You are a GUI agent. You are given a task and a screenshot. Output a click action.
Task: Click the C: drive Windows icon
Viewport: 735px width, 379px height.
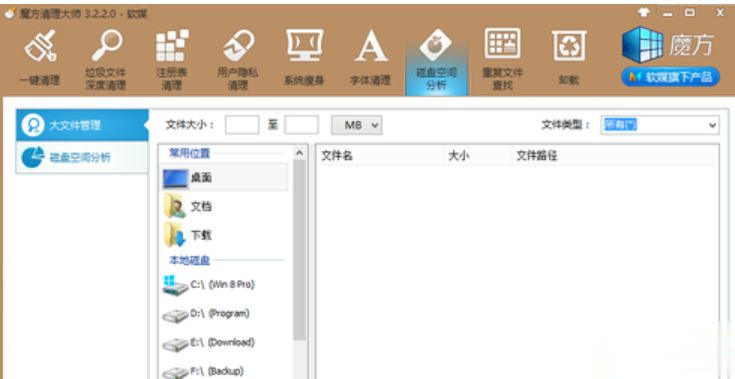175,285
